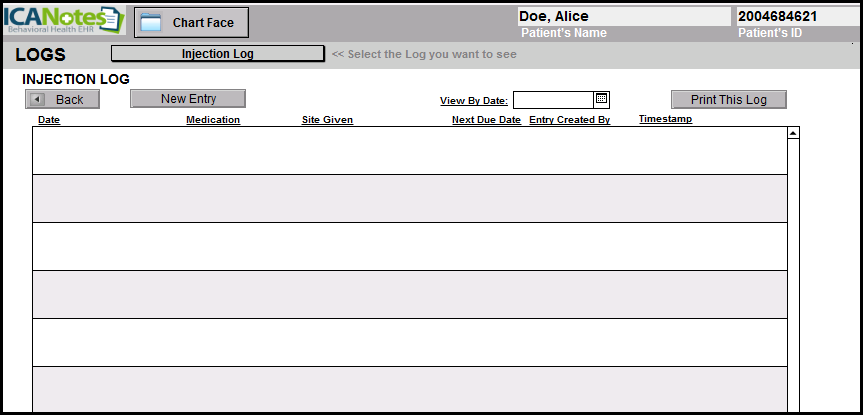Focus the View By Date input field
The image size is (863, 415).
(x=553, y=99)
